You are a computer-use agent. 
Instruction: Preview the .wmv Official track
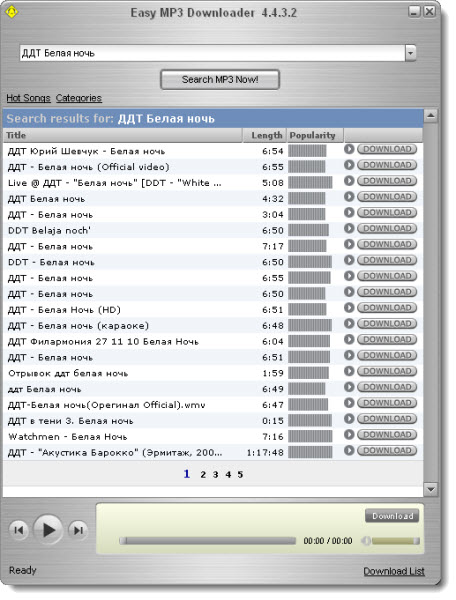pyautogui.click(x=349, y=403)
